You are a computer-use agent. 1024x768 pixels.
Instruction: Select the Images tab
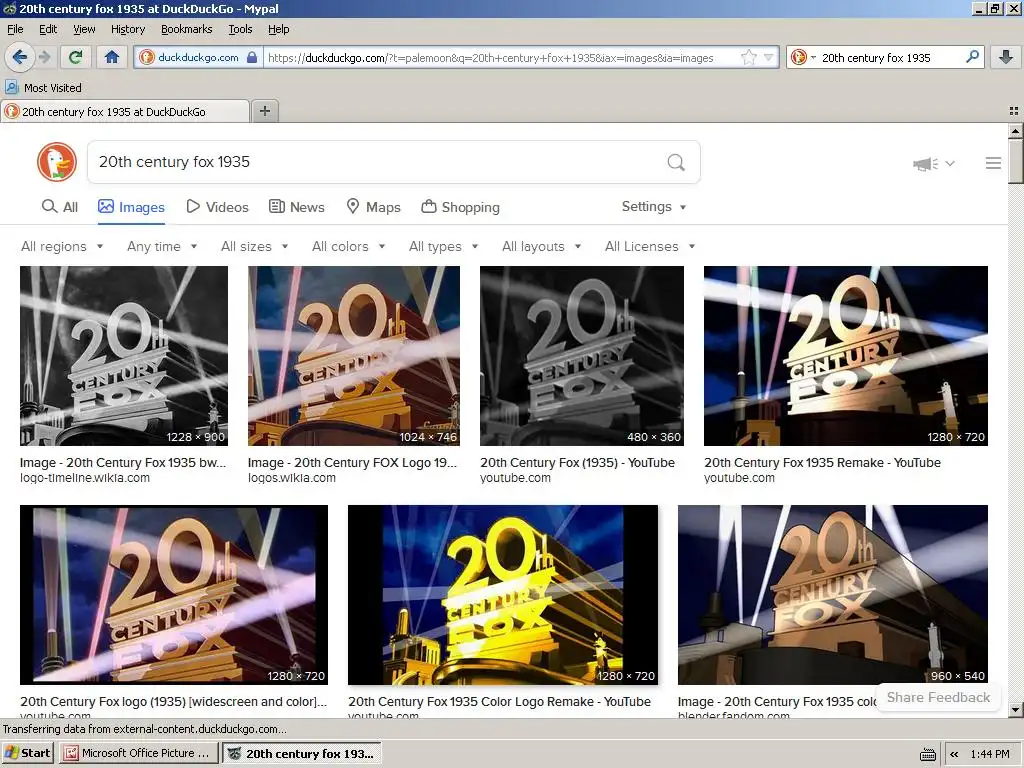[x=131, y=207]
